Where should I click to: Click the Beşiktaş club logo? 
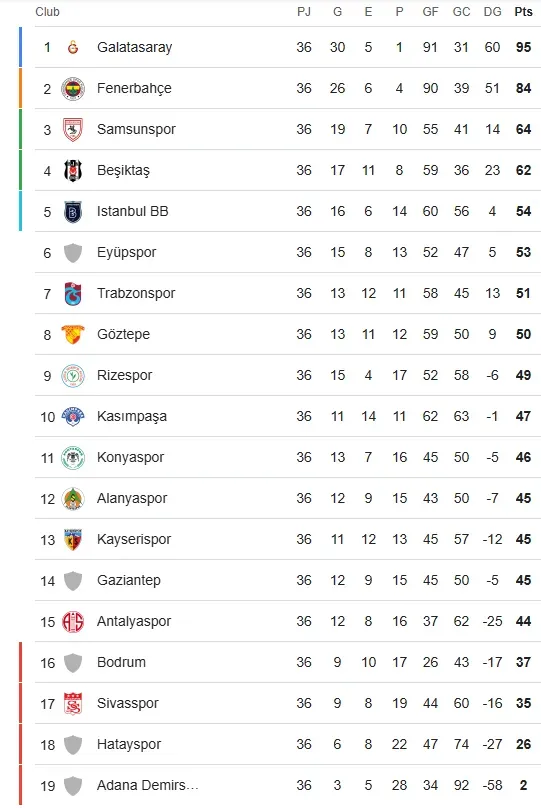click(73, 171)
